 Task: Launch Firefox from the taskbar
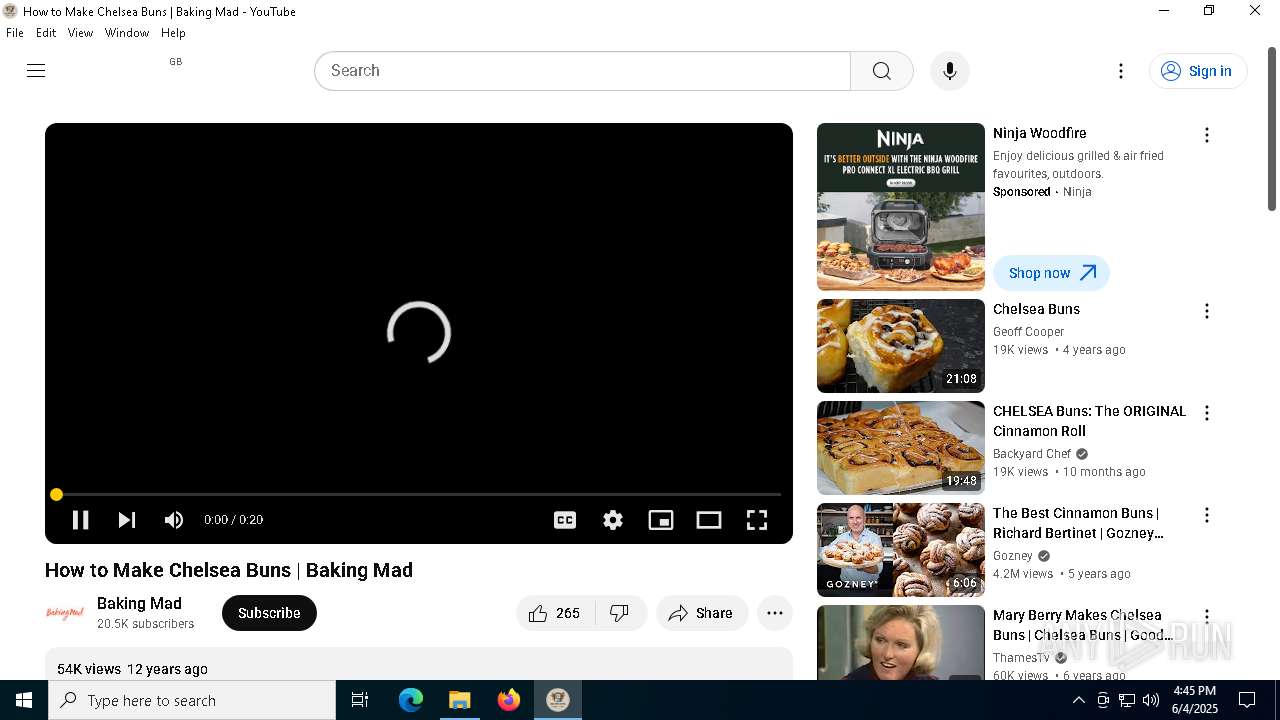(509, 700)
